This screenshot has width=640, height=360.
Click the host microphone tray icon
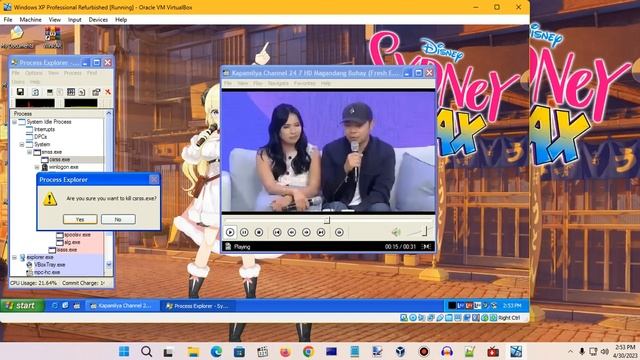[x=582, y=351]
